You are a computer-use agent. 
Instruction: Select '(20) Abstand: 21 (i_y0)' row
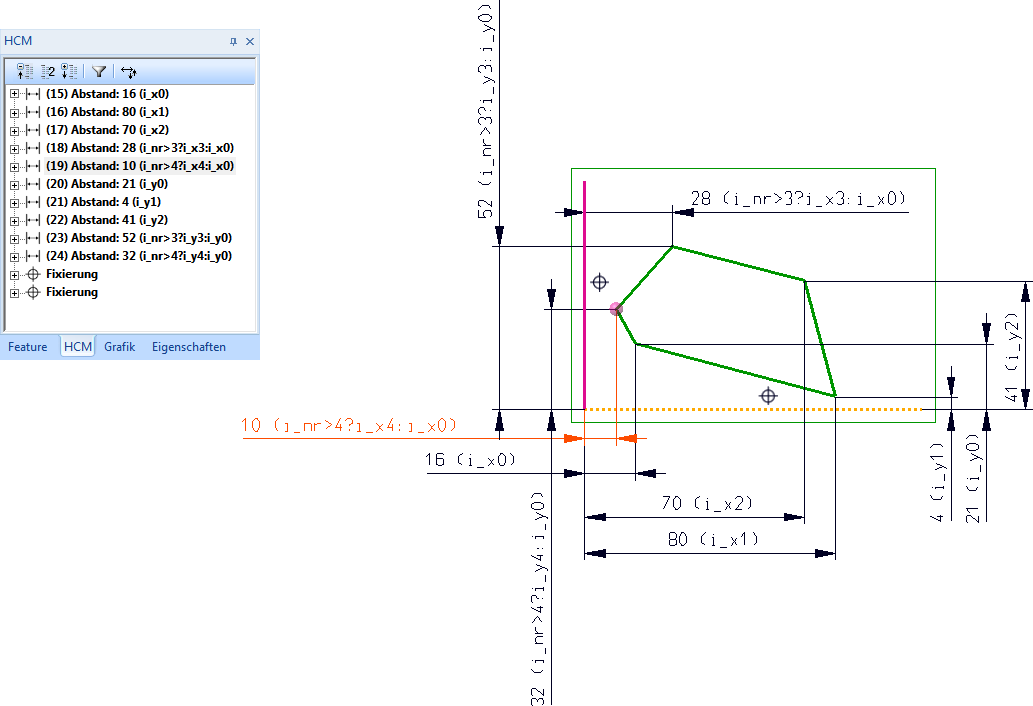coord(107,184)
